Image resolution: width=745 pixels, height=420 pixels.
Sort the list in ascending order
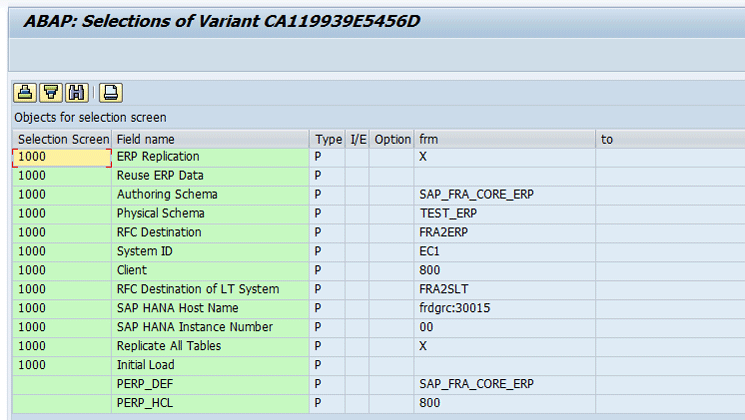tap(25, 93)
